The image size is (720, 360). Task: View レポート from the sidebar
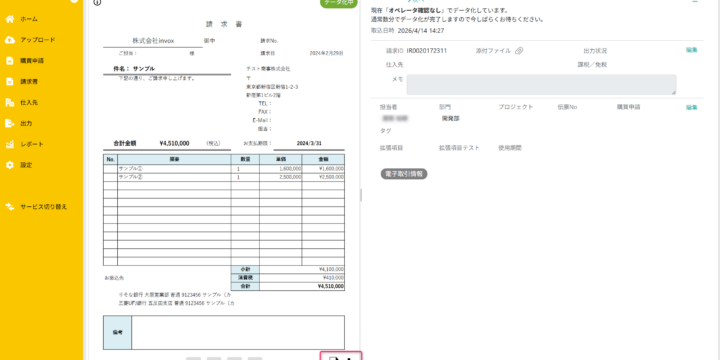pyautogui.click(x=32, y=144)
